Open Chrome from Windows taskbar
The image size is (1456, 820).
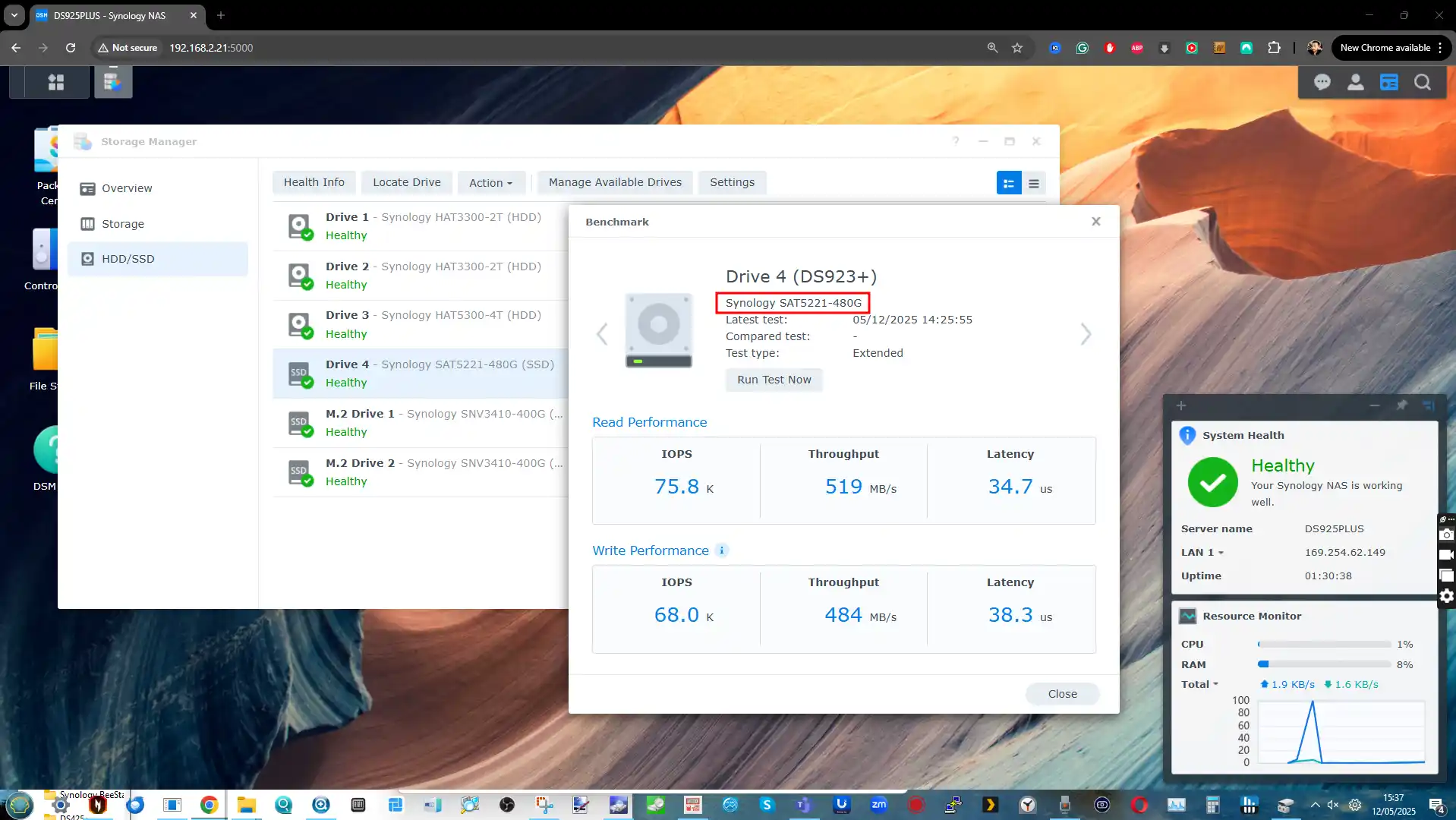209,805
